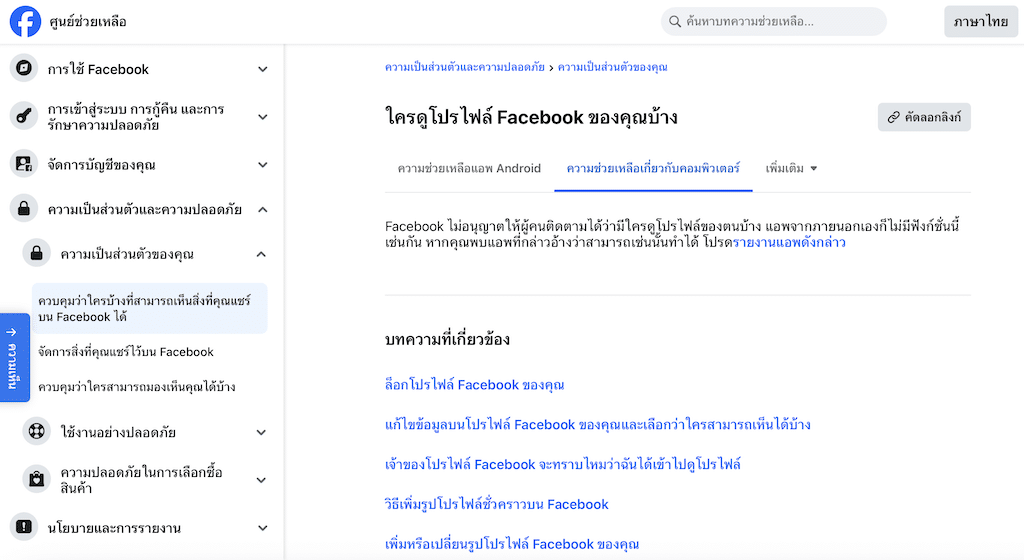Click the คัดลอกลิงก์ button

coord(924,117)
